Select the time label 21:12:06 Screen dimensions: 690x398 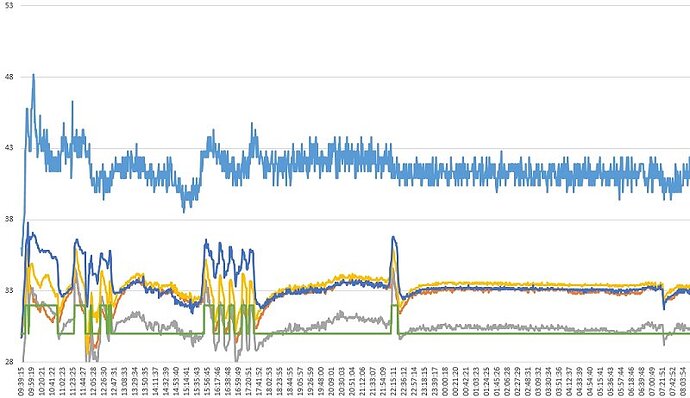click(x=363, y=382)
